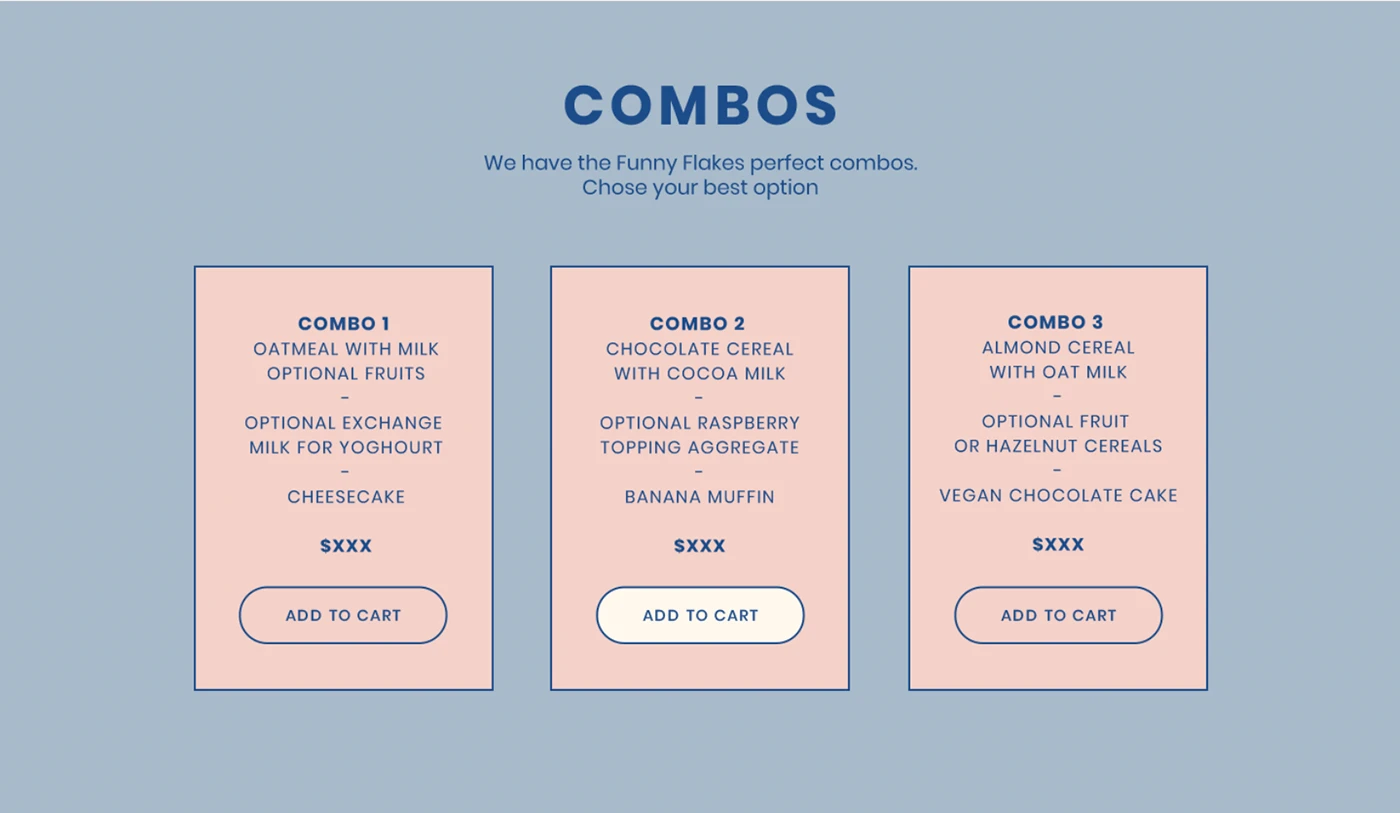Click the Milk For Yoghourt option text
Screen dimensions: 1400x813
pos(346,447)
